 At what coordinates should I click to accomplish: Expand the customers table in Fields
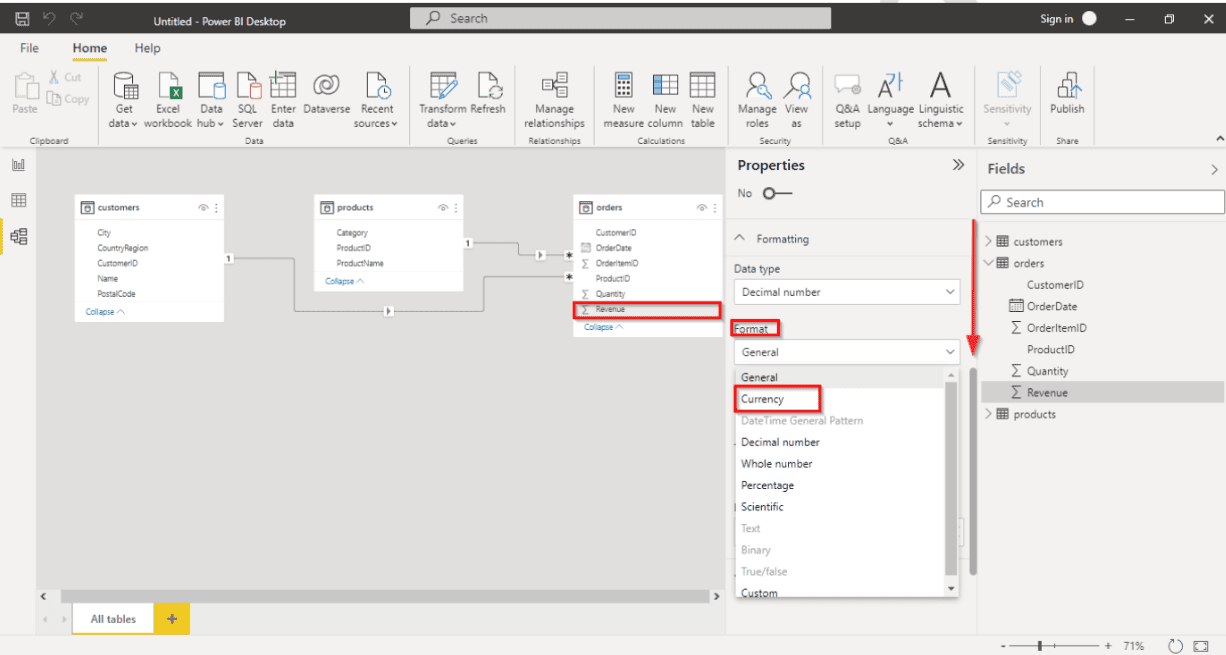(988, 242)
